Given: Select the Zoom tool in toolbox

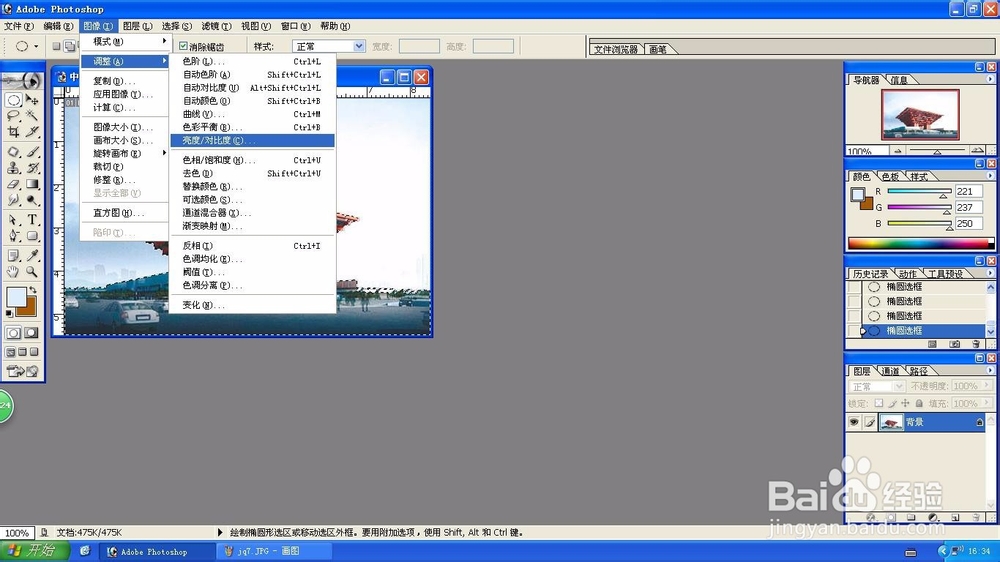Looking at the screenshot, I should pyautogui.click(x=32, y=271).
